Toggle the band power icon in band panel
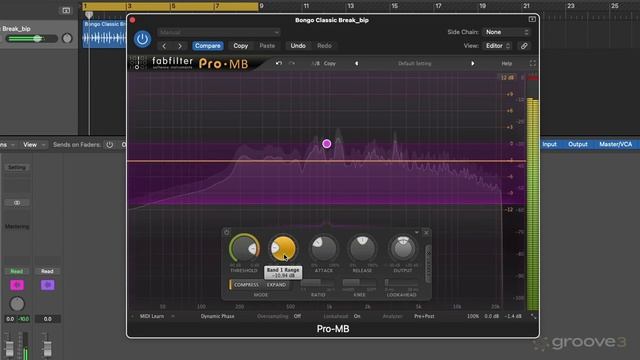 227,232
